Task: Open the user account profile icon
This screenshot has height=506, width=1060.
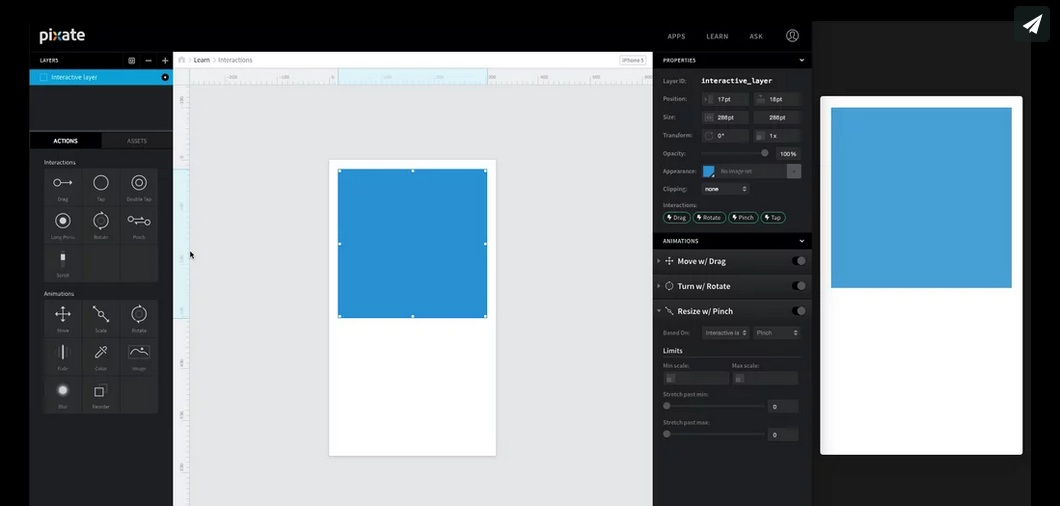Action: coord(792,36)
